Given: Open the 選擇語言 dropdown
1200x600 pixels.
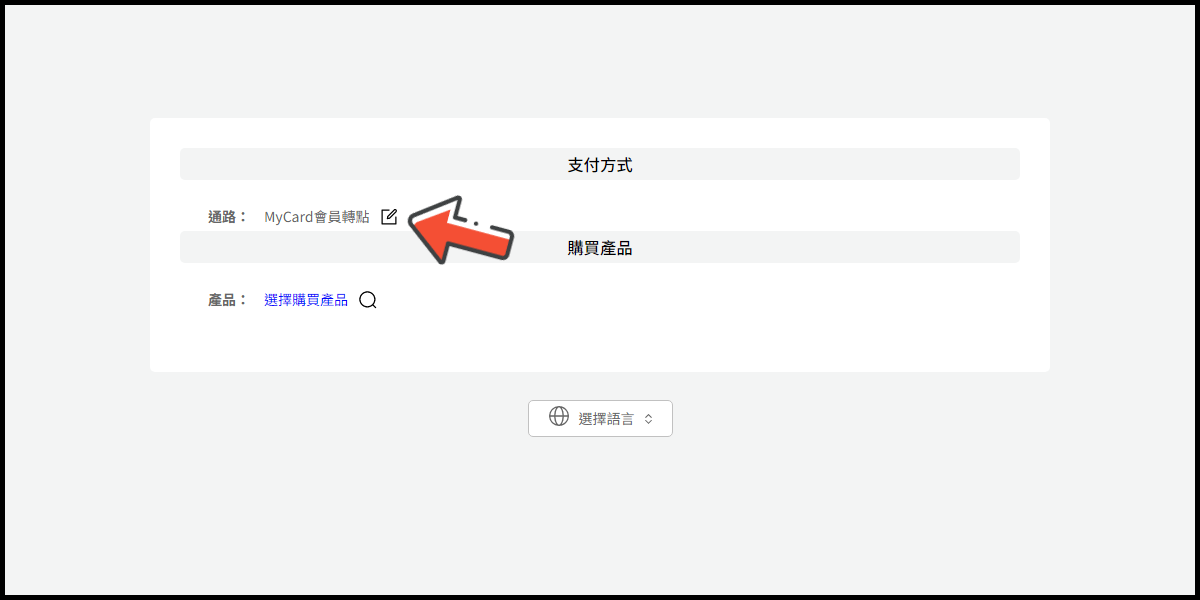Looking at the screenshot, I should tap(600, 418).
